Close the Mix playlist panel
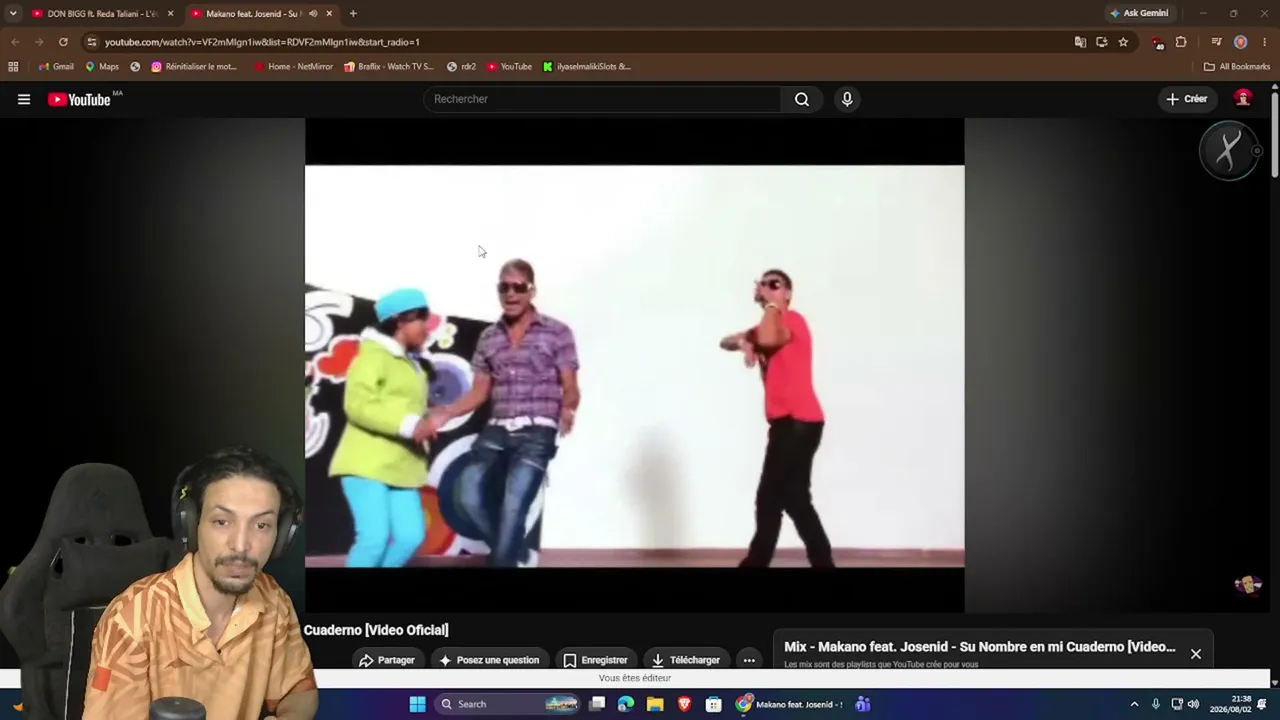The width and height of the screenshot is (1280, 720). pos(1195,654)
